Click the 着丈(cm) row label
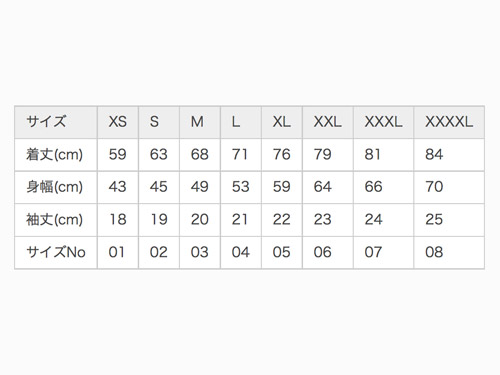 (56, 155)
